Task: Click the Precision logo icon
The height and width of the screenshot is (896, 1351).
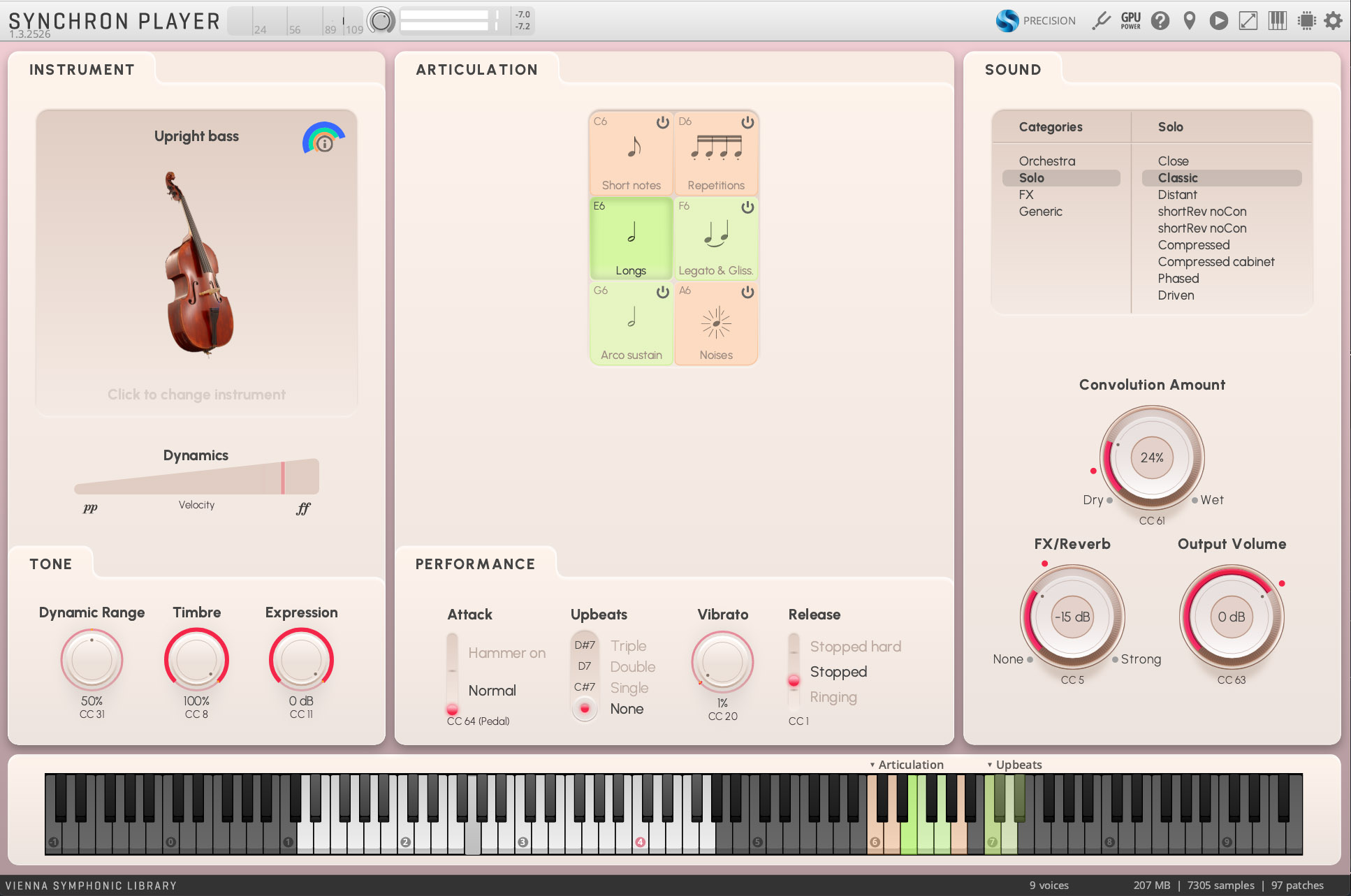Action: tap(1007, 21)
